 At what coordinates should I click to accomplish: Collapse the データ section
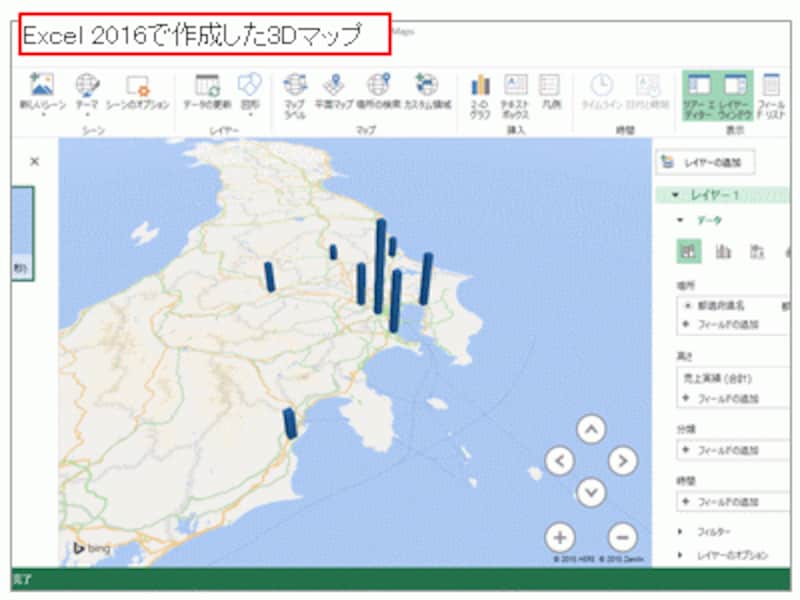tap(680, 220)
